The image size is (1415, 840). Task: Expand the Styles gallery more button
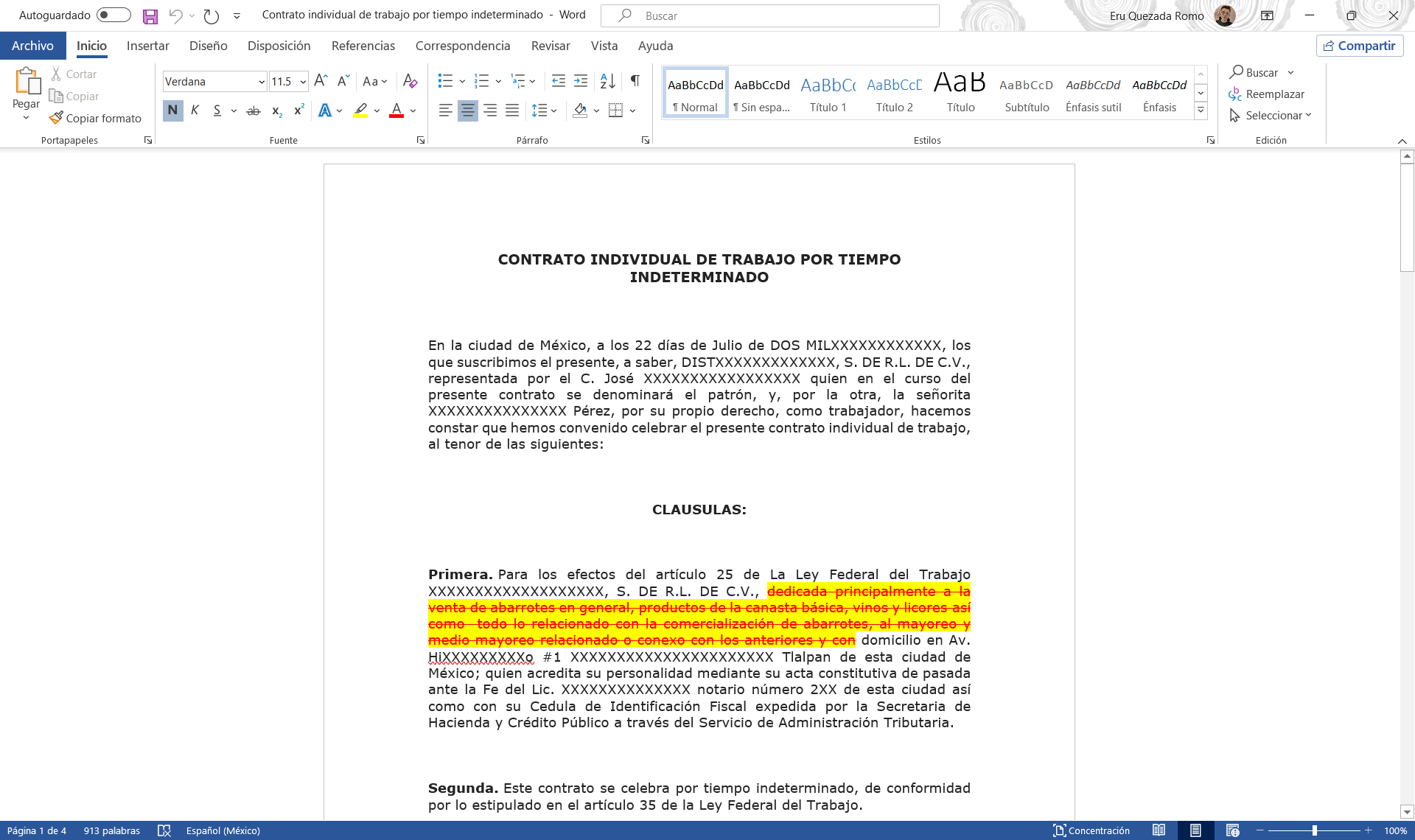tap(1201, 111)
